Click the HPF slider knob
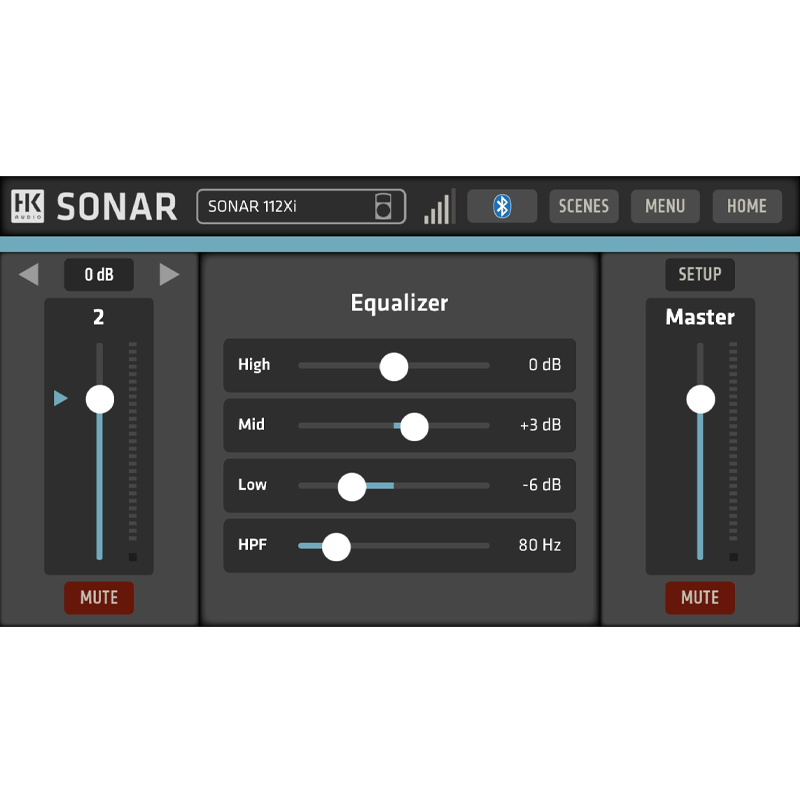Image resolution: width=800 pixels, height=800 pixels. click(x=336, y=546)
